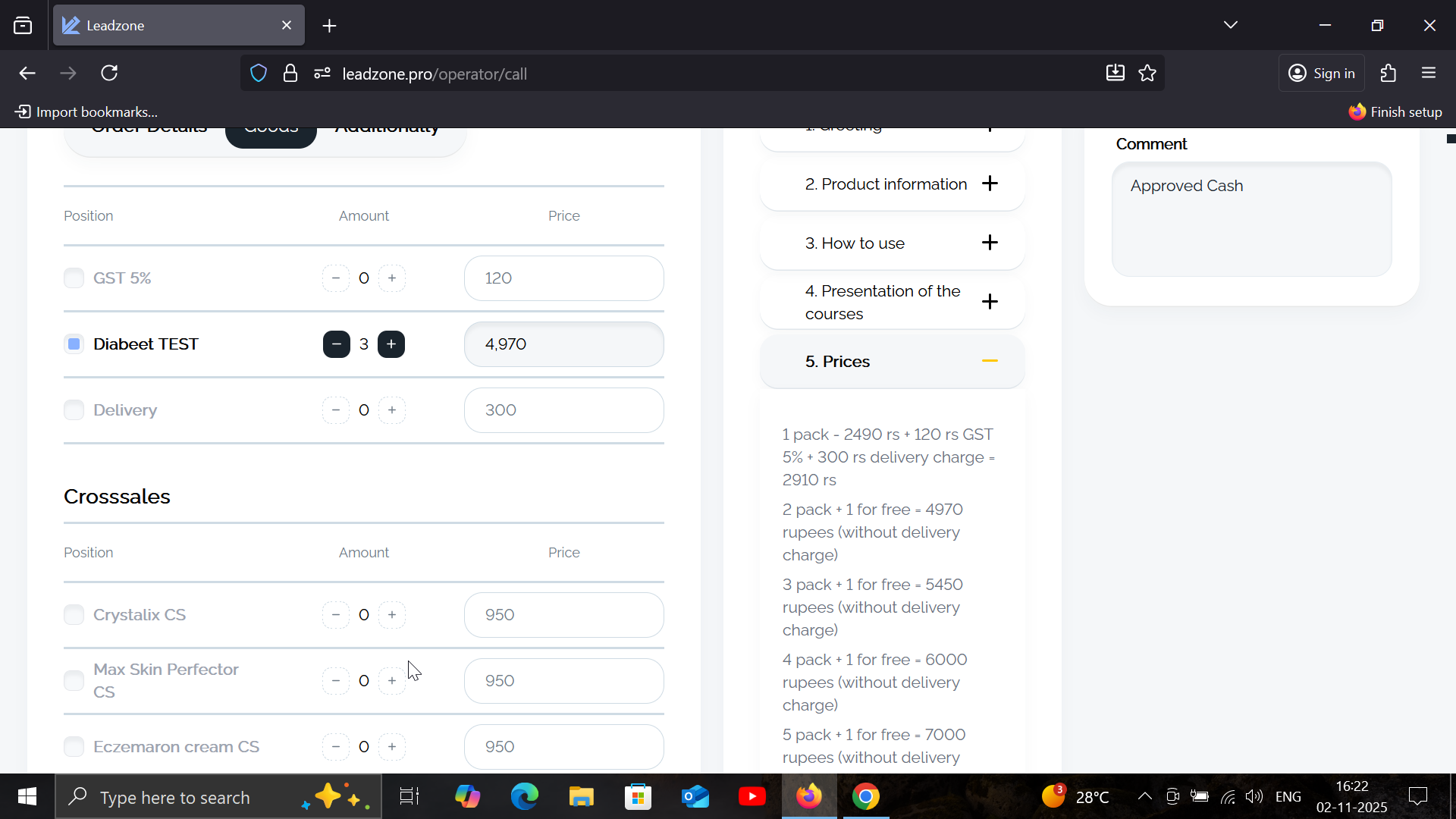This screenshot has width=1456, height=819.
Task: Click plus stepper for Crystalix CS
Action: pyautogui.click(x=391, y=615)
